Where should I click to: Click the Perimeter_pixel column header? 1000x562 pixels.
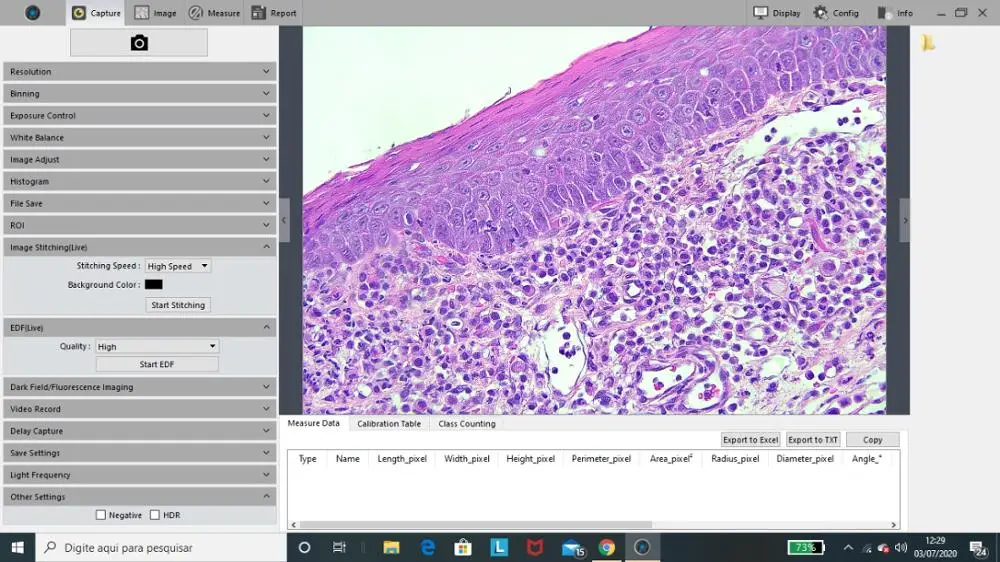pos(601,459)
